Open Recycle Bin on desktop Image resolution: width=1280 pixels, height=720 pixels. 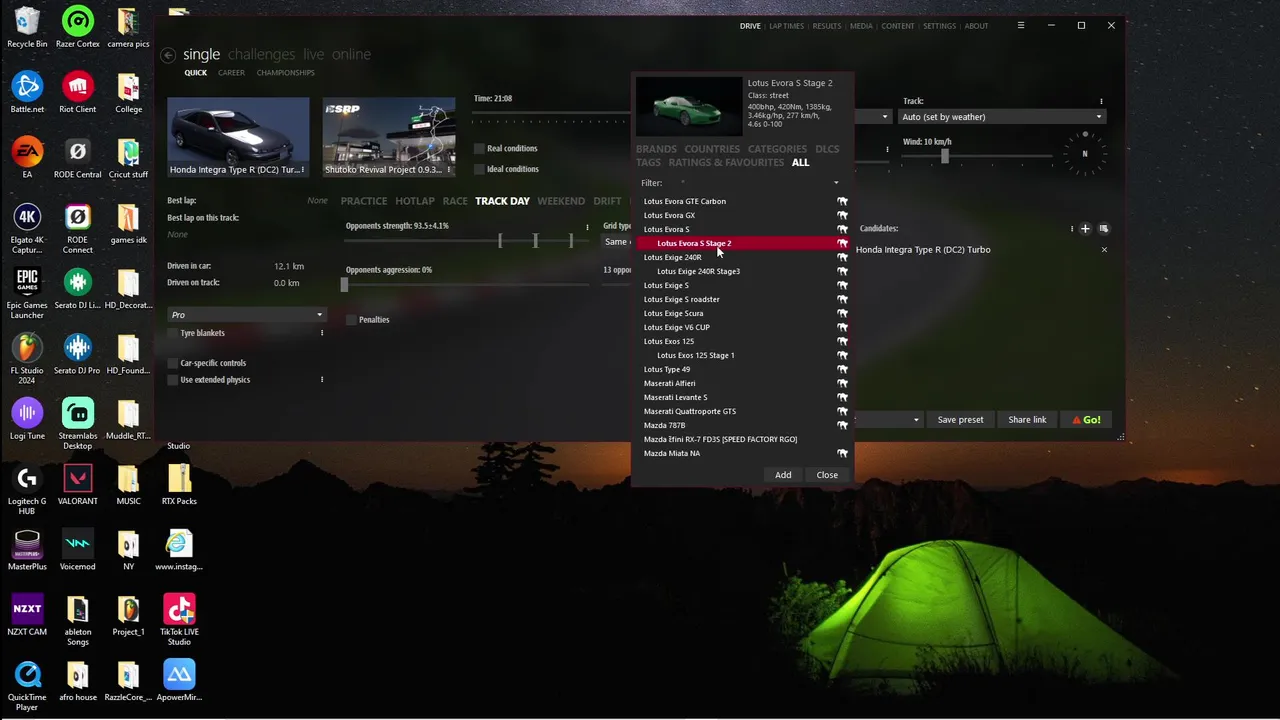(x=27, y=27)
